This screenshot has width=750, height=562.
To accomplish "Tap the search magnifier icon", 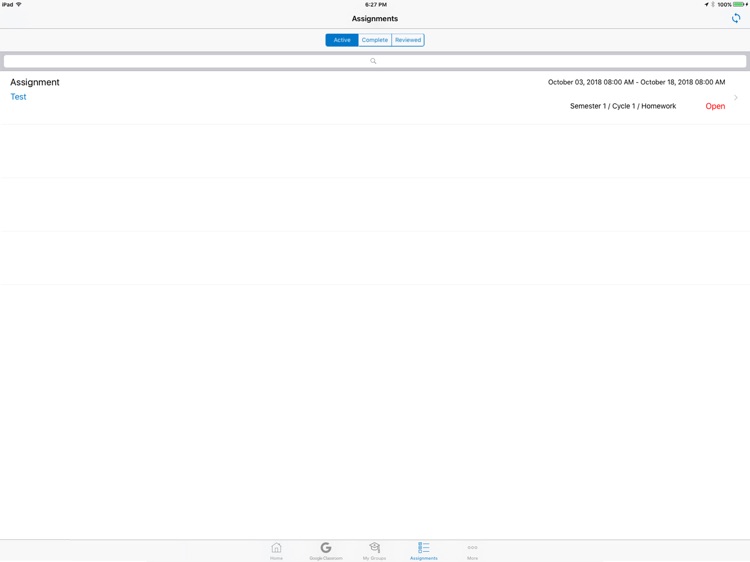I will click(x=373, y=61).
